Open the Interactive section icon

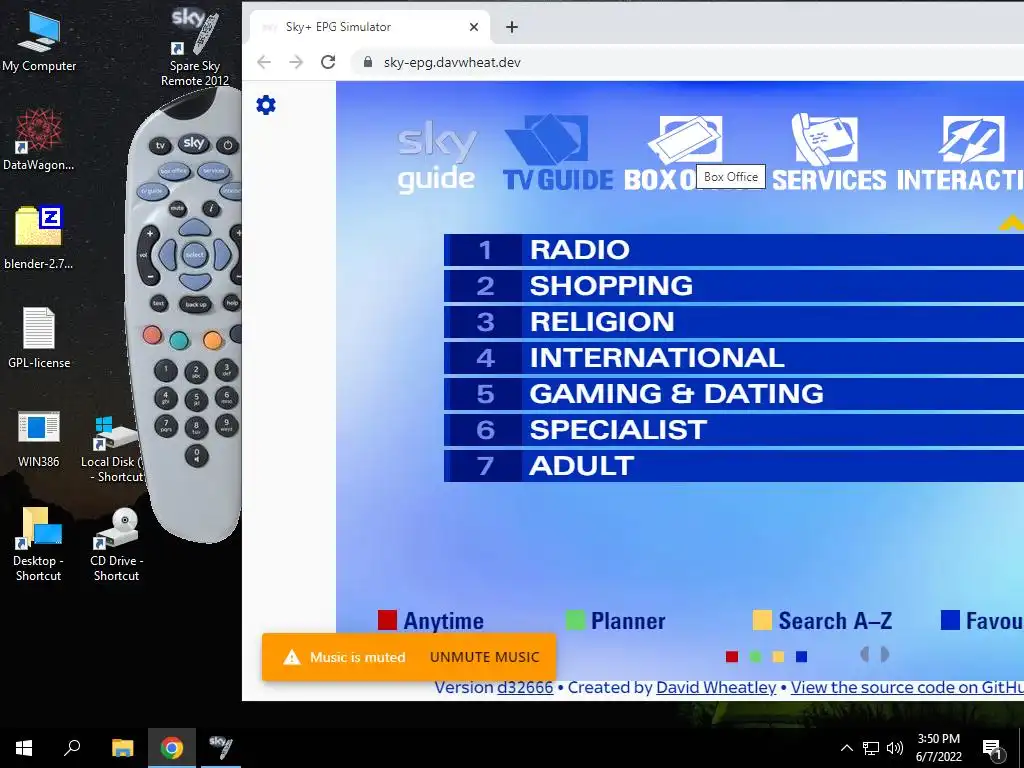pyautogui.click(x=960, y=153)
